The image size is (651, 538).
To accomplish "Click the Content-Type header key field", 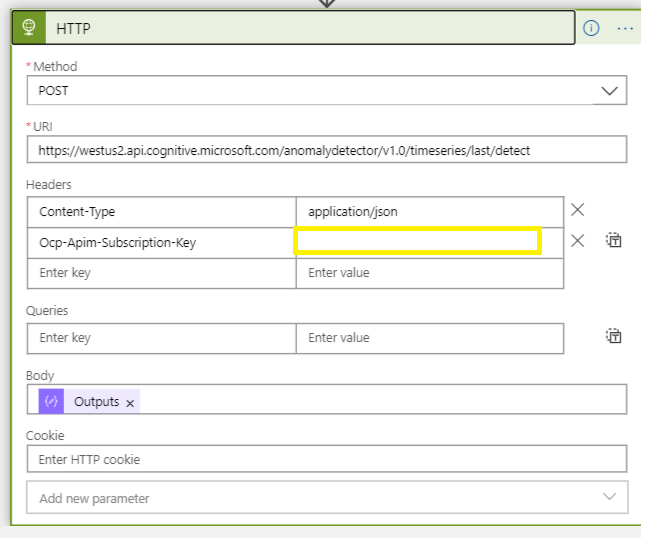I will [x=162, y=212].
